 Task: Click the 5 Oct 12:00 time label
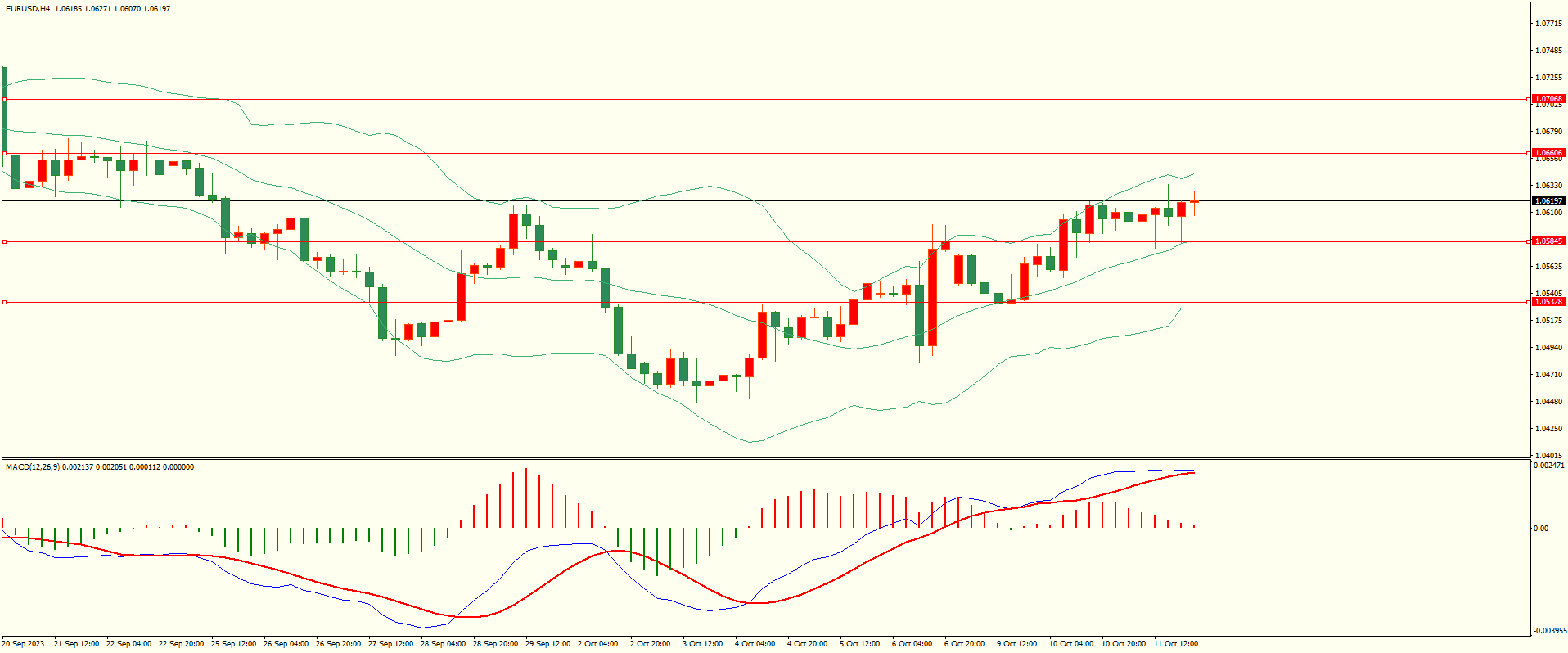pos(859,644)
